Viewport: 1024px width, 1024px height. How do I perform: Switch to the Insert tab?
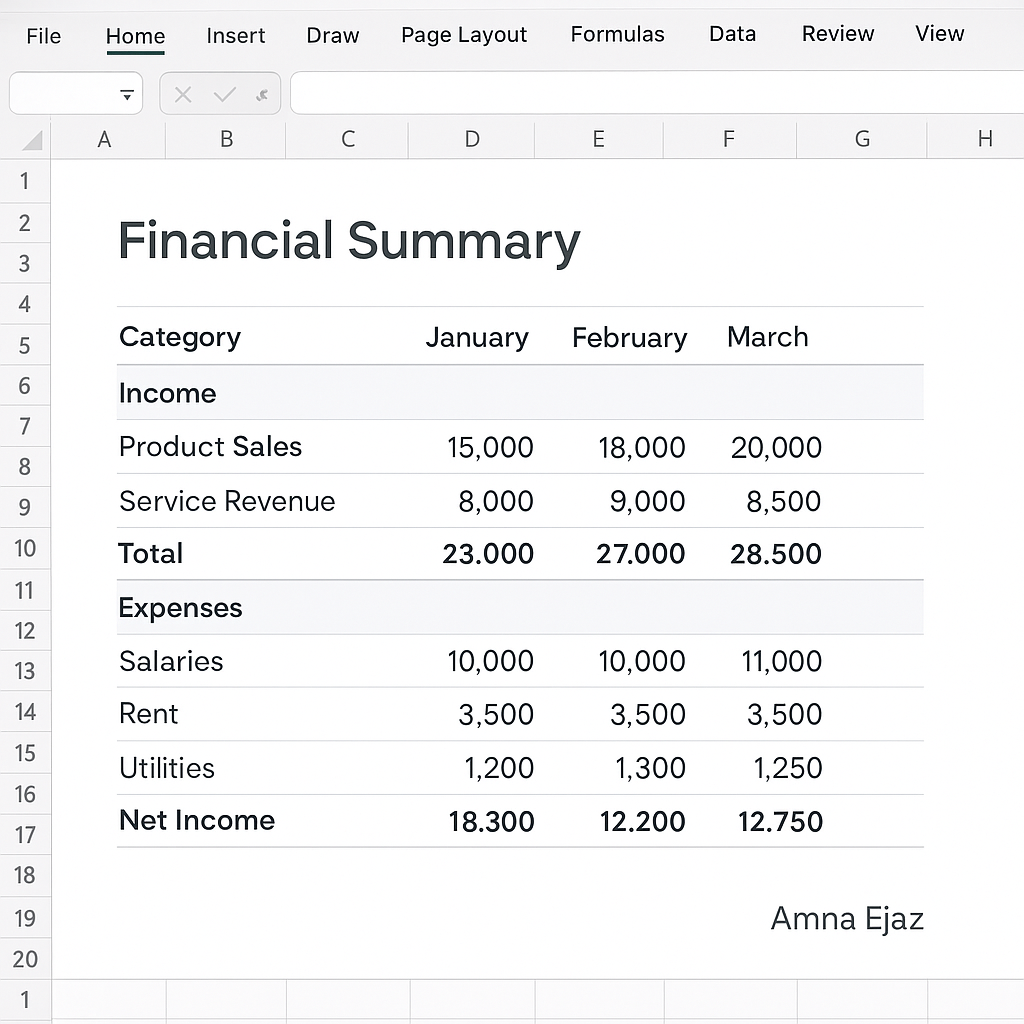[235, 36]
